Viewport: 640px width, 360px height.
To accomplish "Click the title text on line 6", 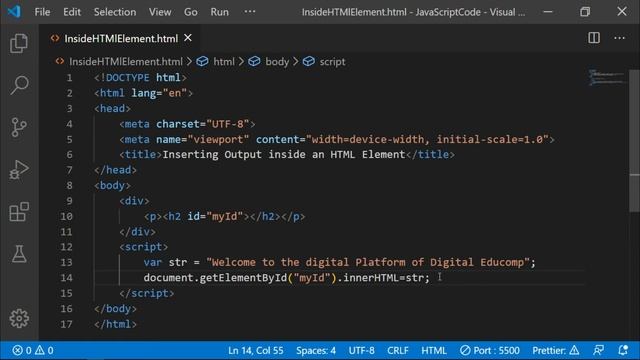I will coord(284,154).
